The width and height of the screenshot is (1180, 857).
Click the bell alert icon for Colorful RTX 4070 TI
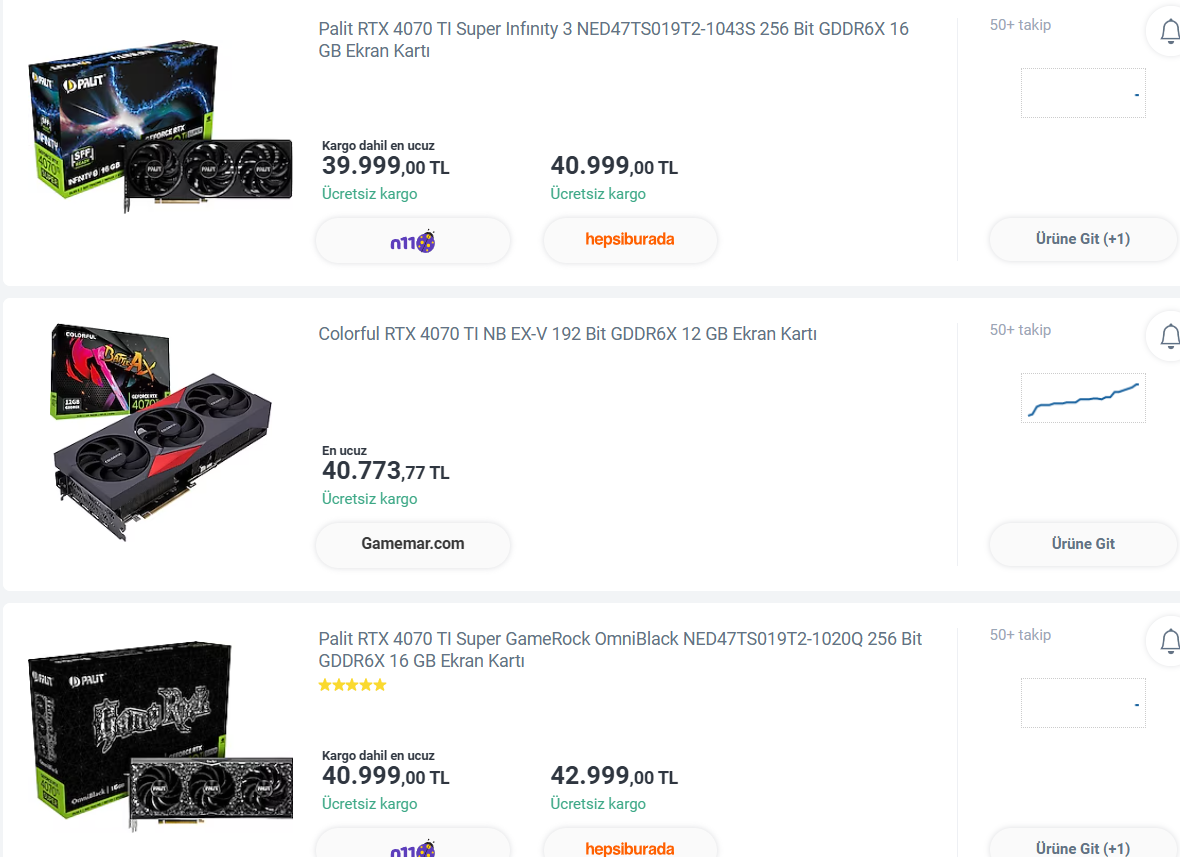pyautogui.click(x=1168, y=336)
